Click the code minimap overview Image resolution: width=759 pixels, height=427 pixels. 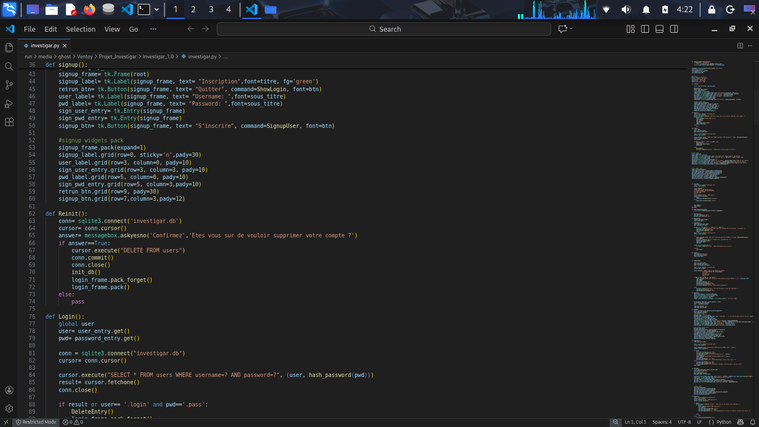tap(712, 200)
